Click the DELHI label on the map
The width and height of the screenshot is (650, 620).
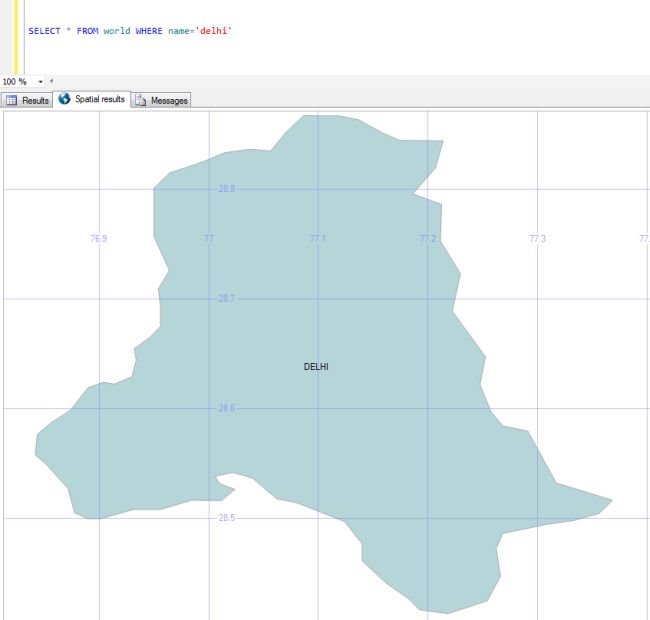coord(316,367)
